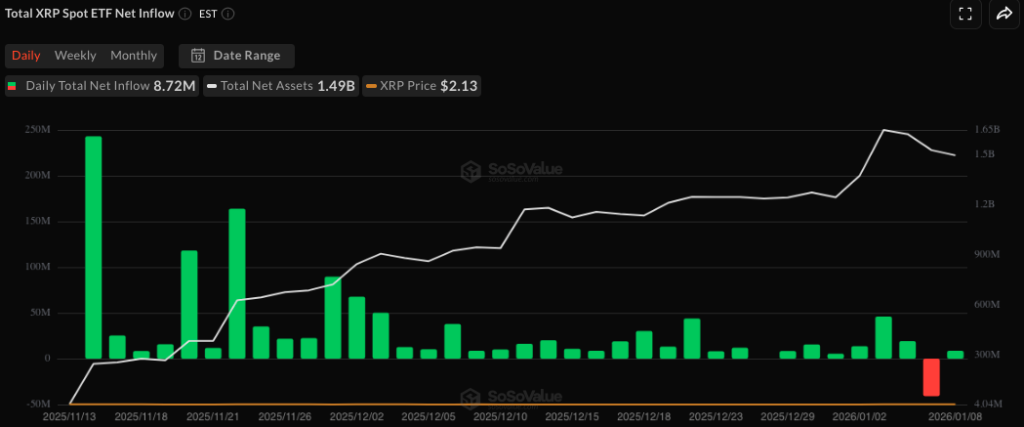The height and width of the screenshot is (427, 1024).
Task: Open the chart in fullscreen mode
Action: (965, 14)
